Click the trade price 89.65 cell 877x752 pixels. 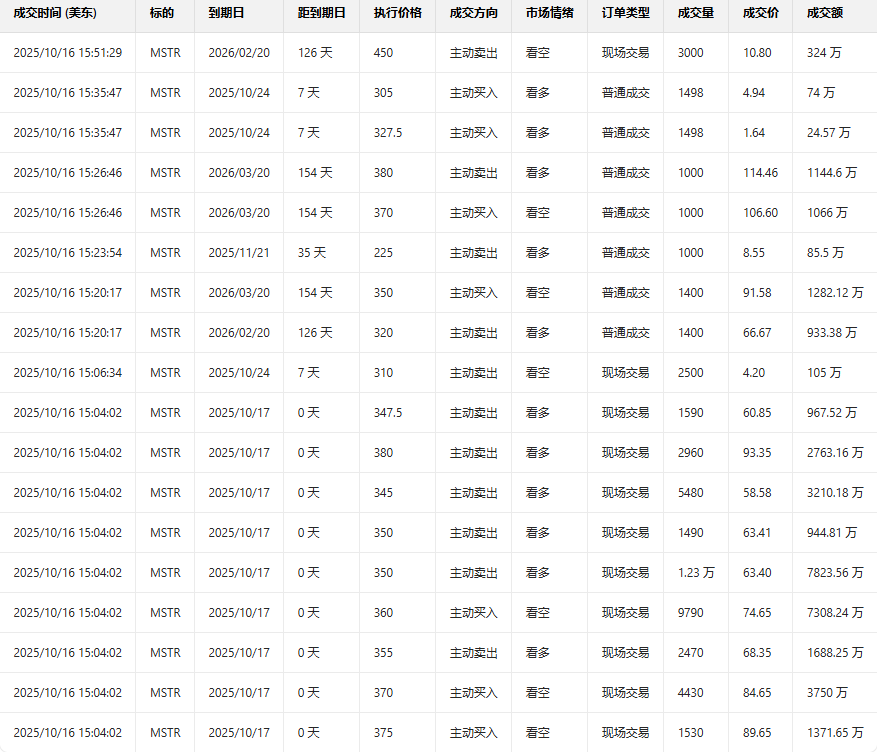[757, 733]
